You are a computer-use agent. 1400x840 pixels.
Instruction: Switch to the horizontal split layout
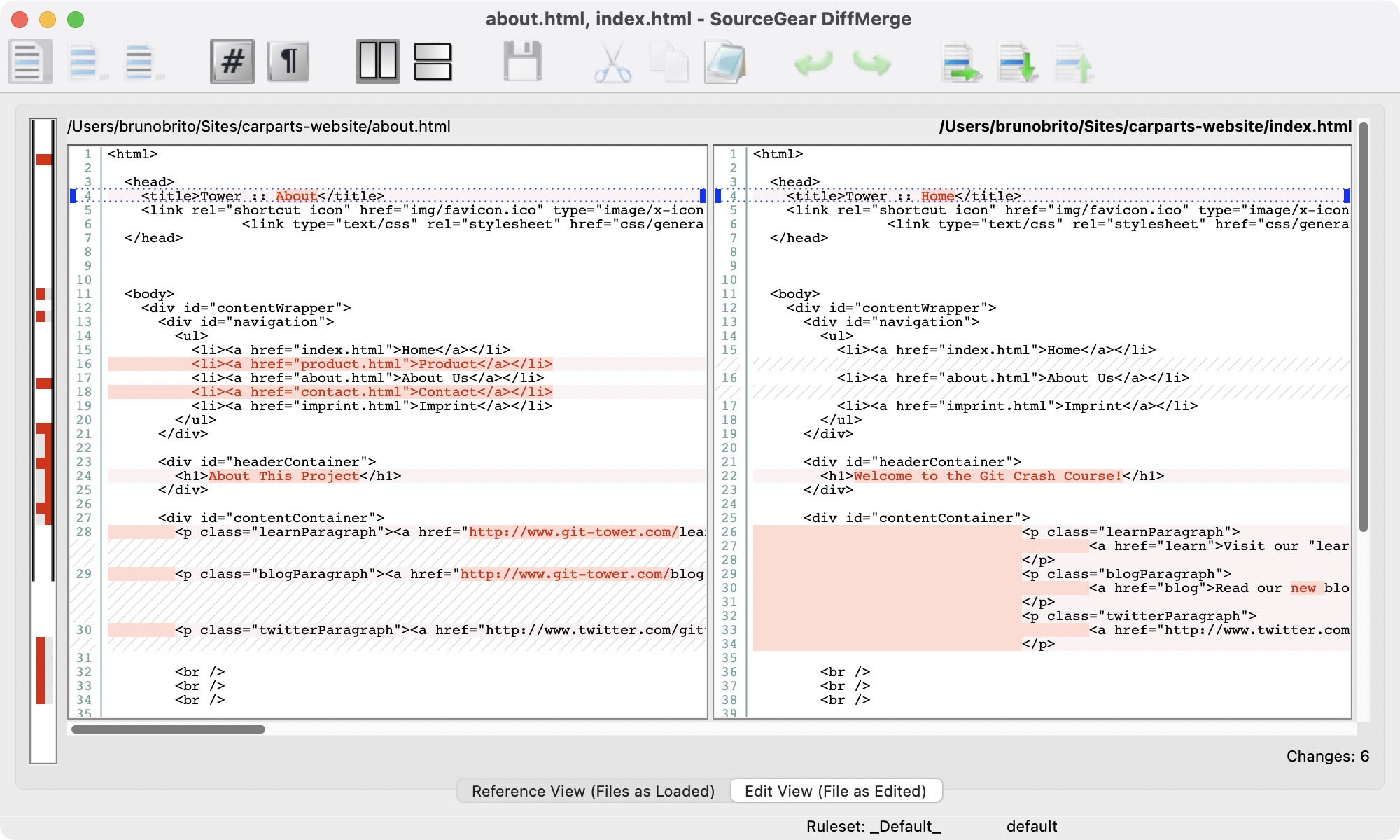[x=433, y=62]
